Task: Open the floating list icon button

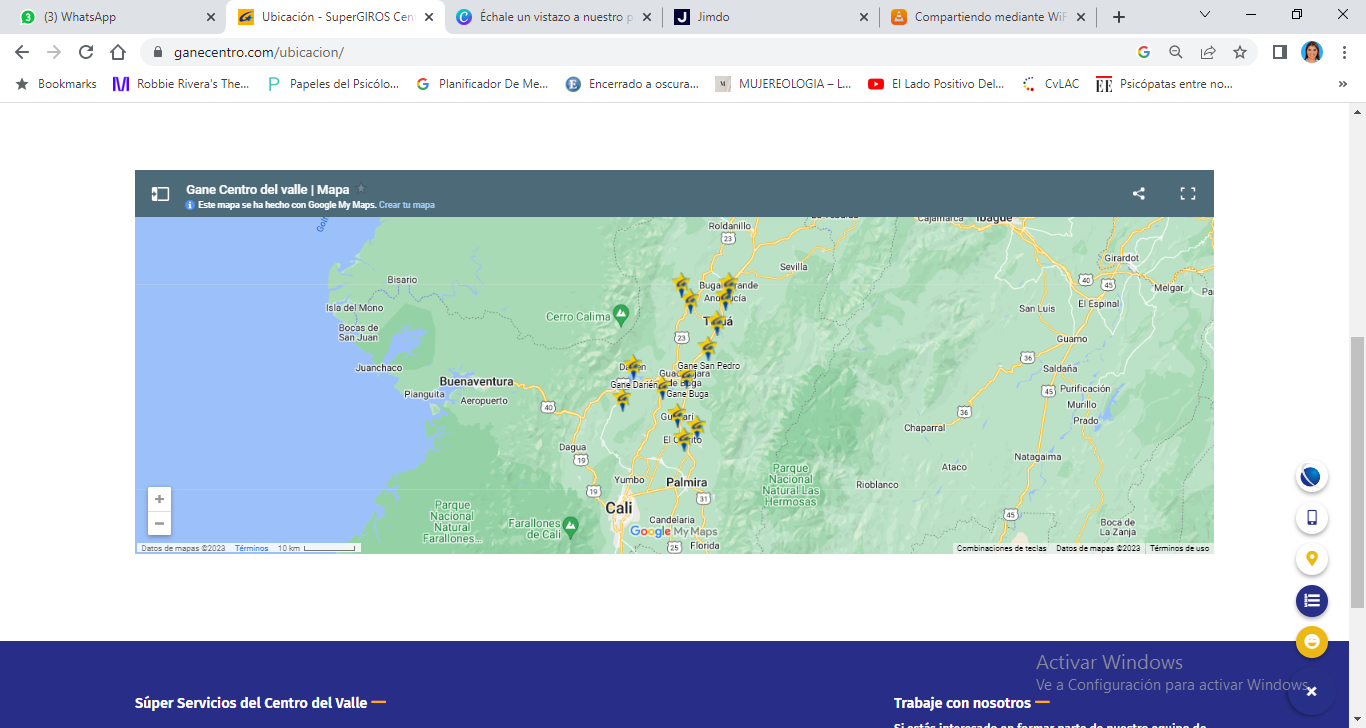Action: pos(1312,600)
